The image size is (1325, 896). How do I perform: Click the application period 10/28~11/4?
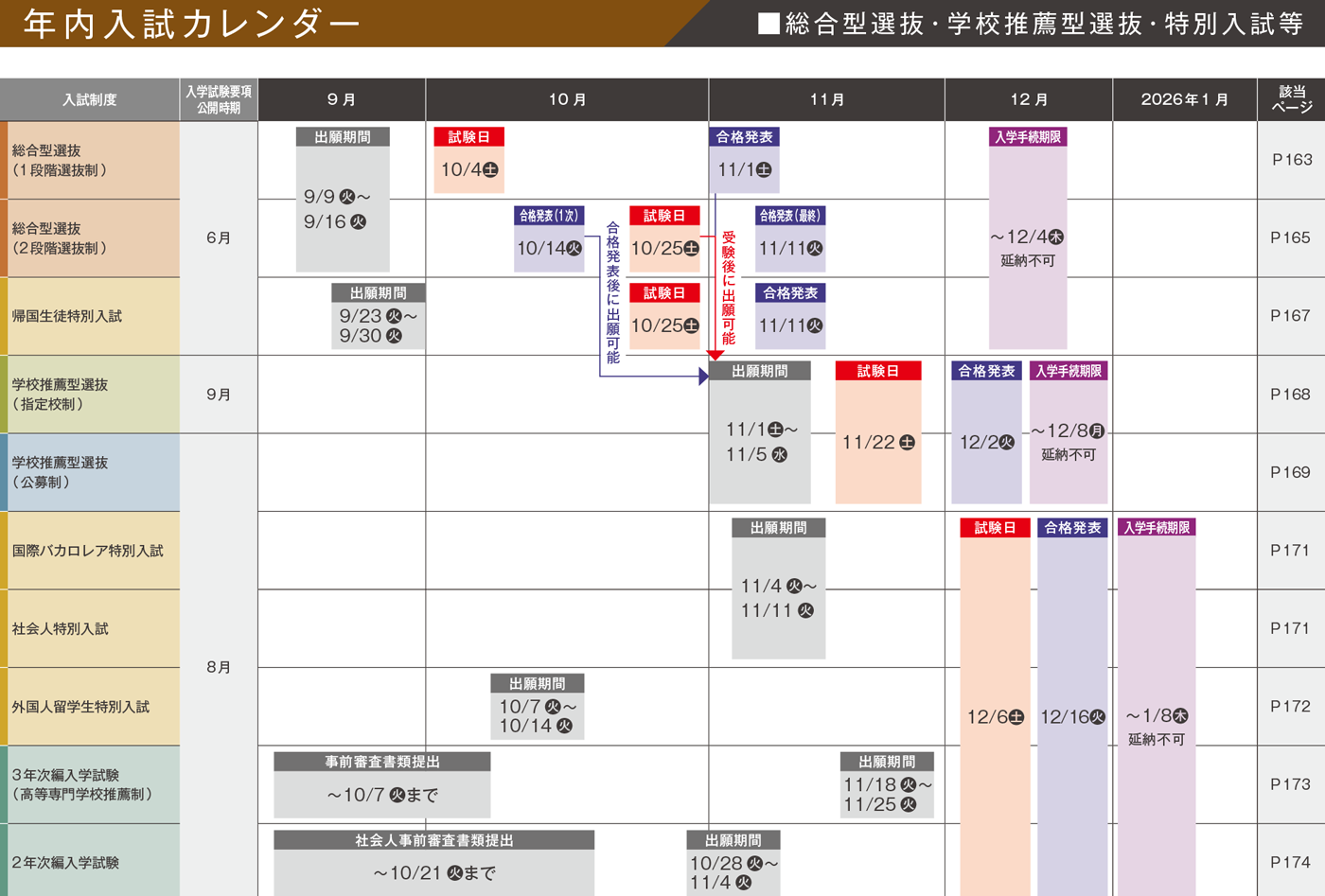pos(733,872)
